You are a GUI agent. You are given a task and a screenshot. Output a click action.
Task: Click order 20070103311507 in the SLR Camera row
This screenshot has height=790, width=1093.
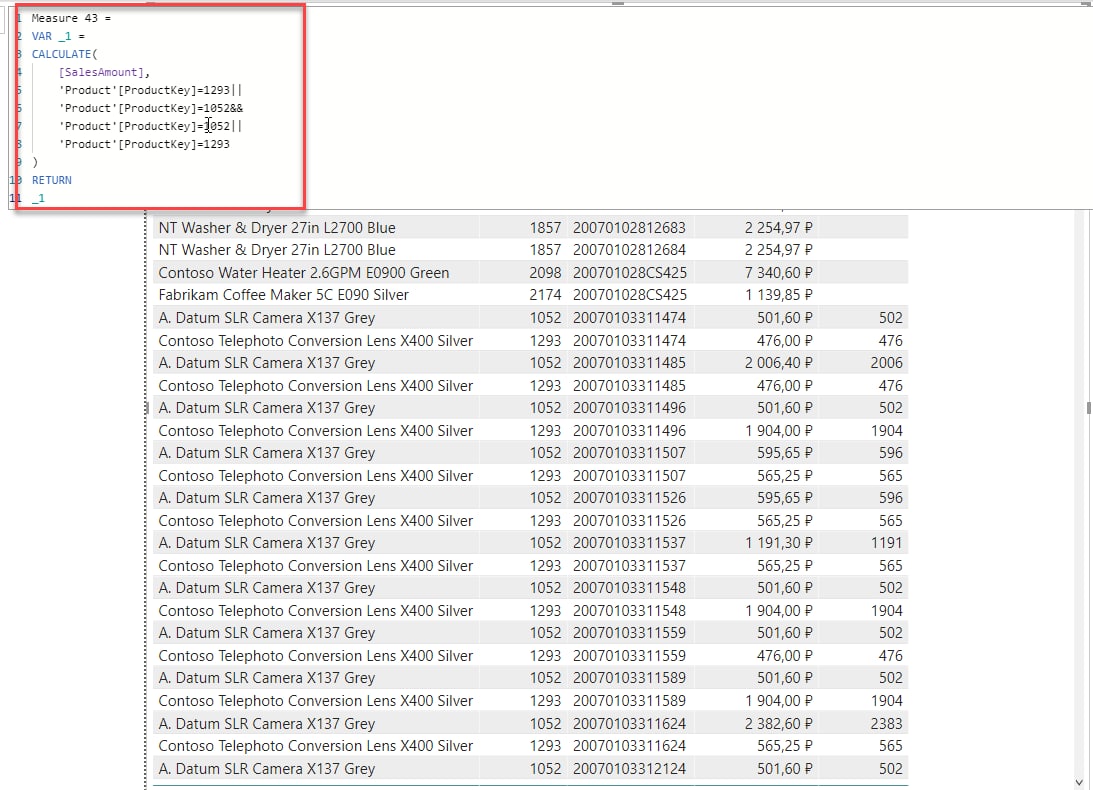tap(629, 453)
